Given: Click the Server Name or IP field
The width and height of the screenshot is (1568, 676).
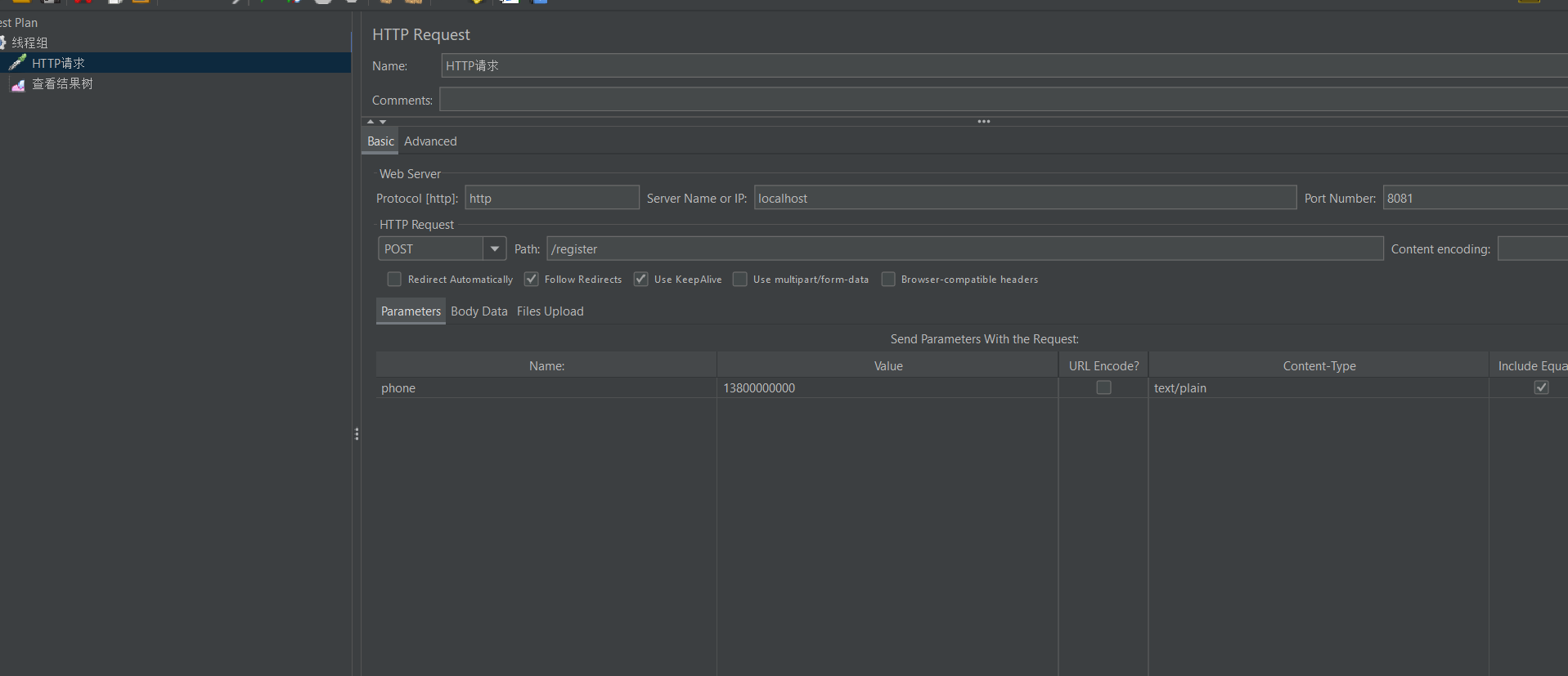Looking at the screenshot, I should pos(1025,198).
